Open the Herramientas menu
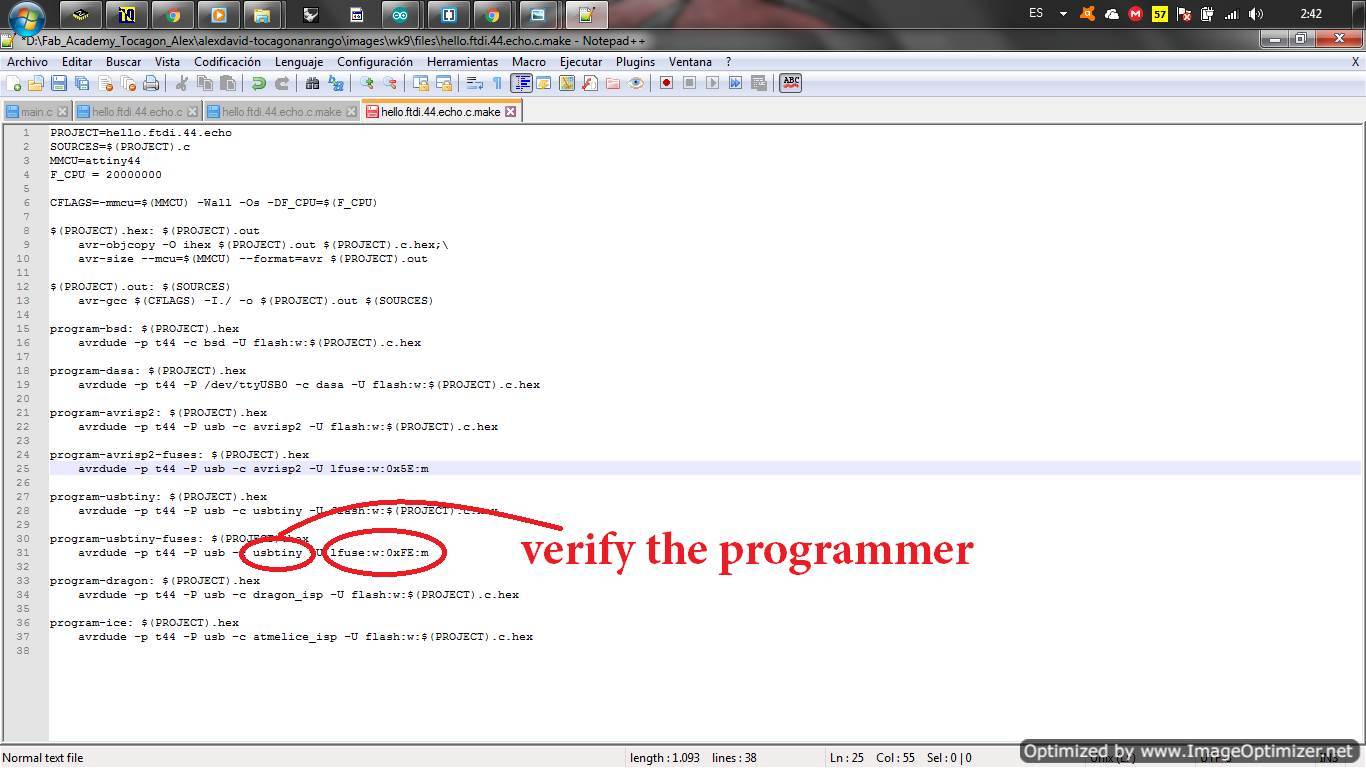The width and height of the screenshot is (1366, 768). [462, 62]
